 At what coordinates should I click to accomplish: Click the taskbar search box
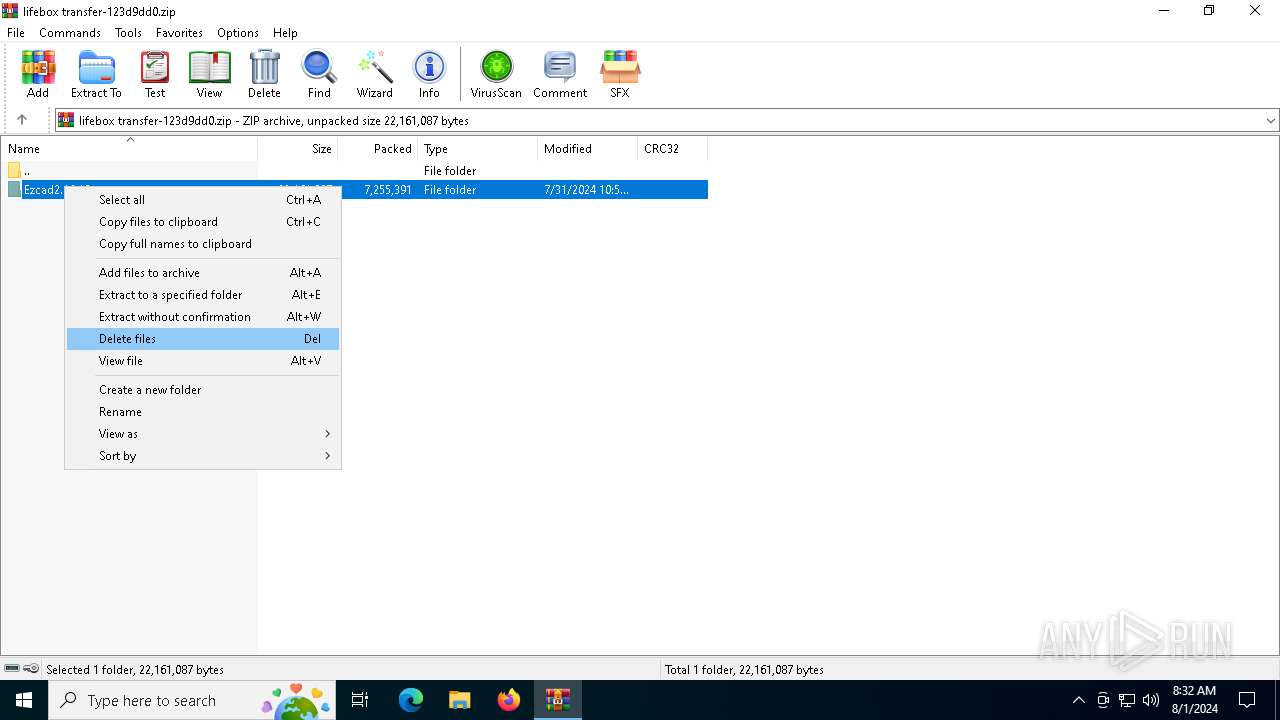click(193, 700)
